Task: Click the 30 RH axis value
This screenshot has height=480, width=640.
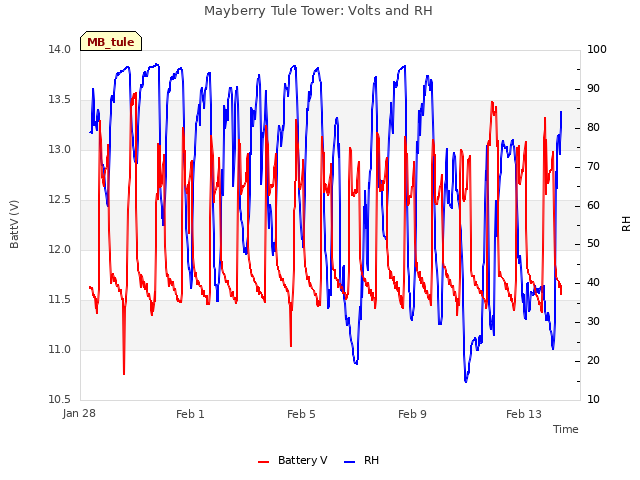Action: pyautogui.click(x=593, y=322)
